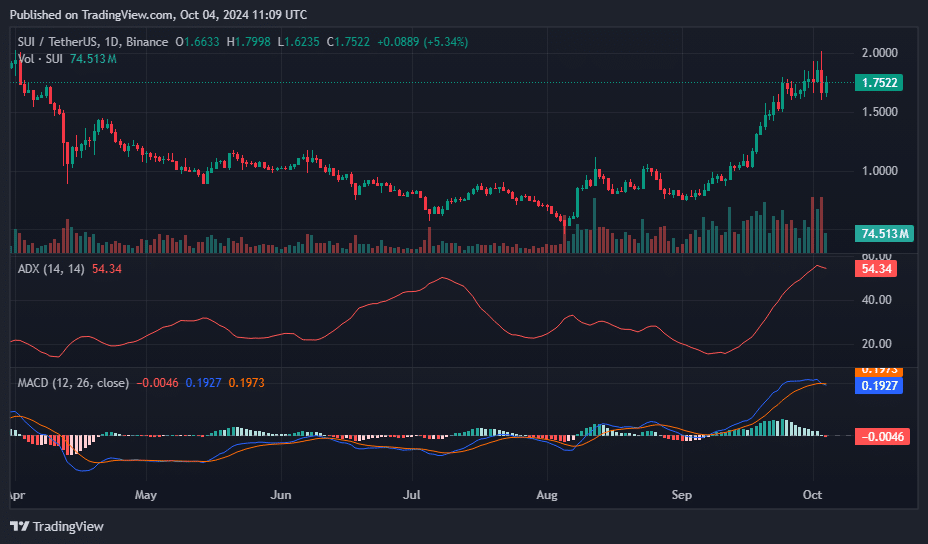Click the 1.0000 price axis label
This screenshot has width=928, height=544.
coord(879,170)
